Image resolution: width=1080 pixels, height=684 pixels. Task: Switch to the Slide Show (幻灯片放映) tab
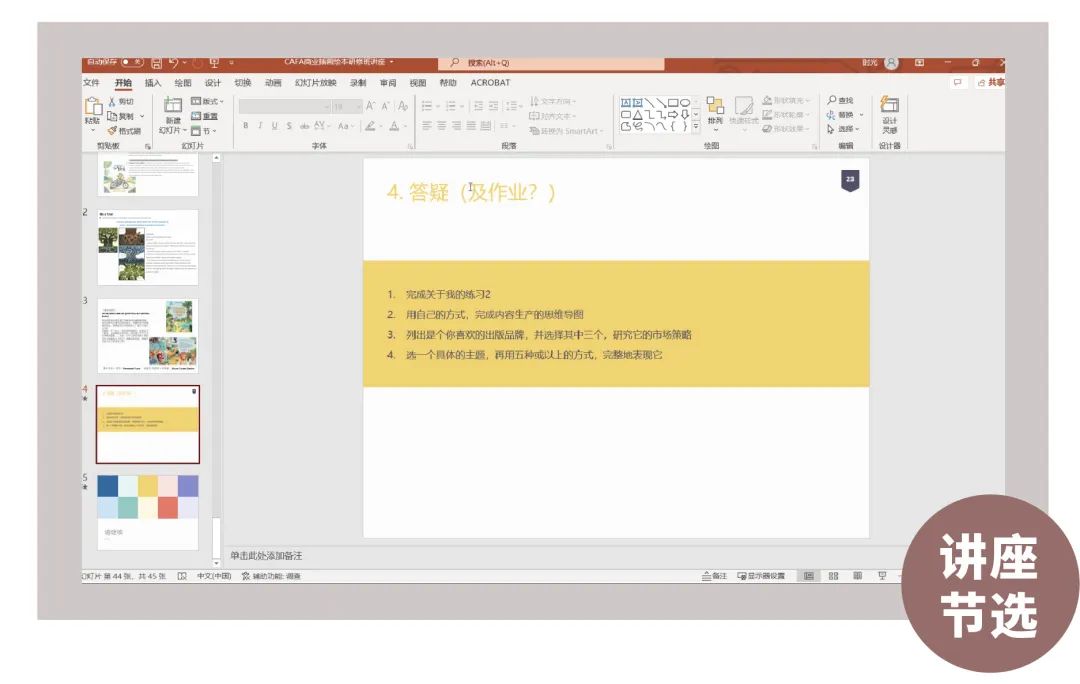pyautogui.click(x=315, y=83)
